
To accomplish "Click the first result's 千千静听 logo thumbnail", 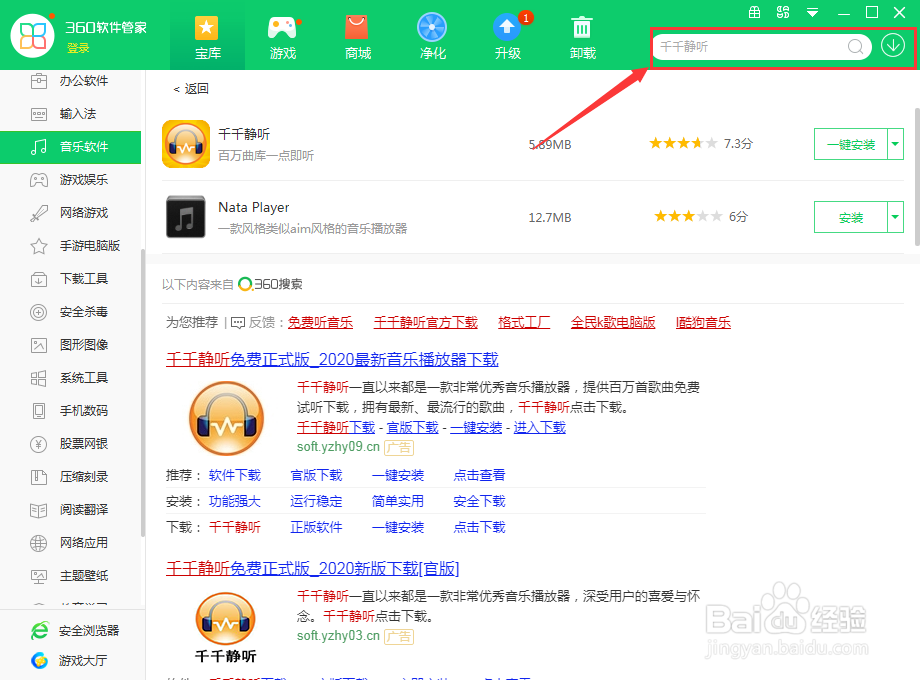I will pyautogui.click(x=226, y=418).
